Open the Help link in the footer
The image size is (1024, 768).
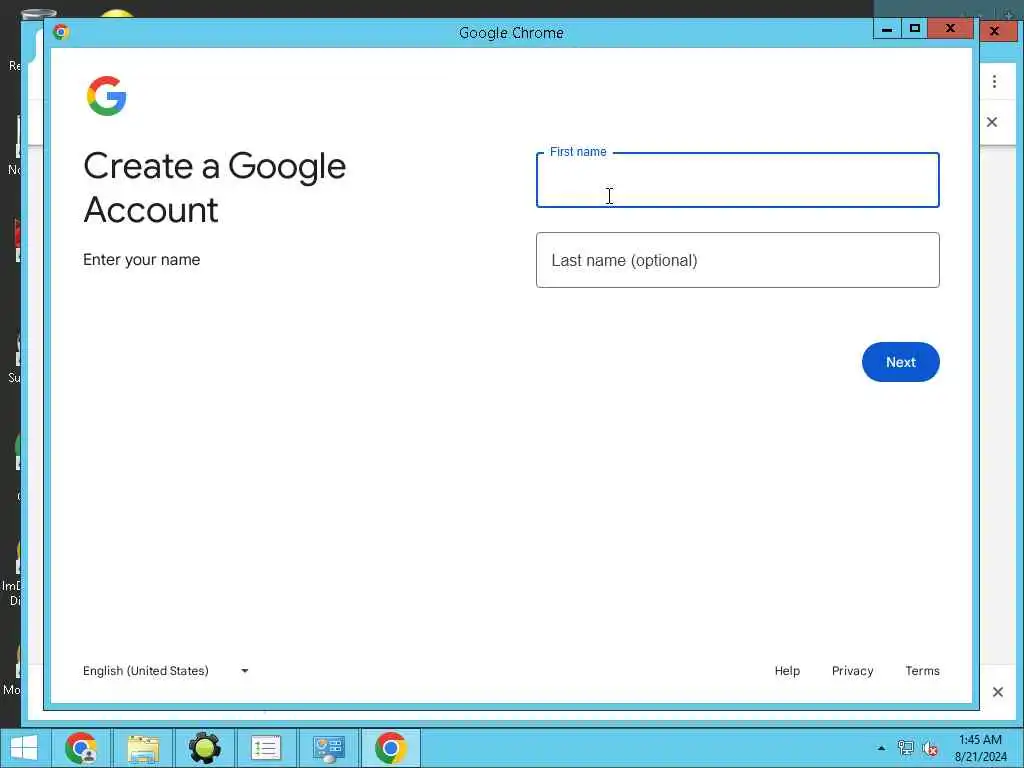(787, 671)
